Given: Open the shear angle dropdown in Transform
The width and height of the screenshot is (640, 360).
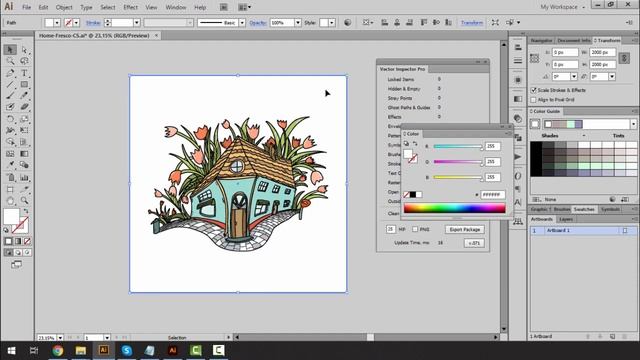Looking at the screenshot, I should pyautogui.click(x=612, y=76).
